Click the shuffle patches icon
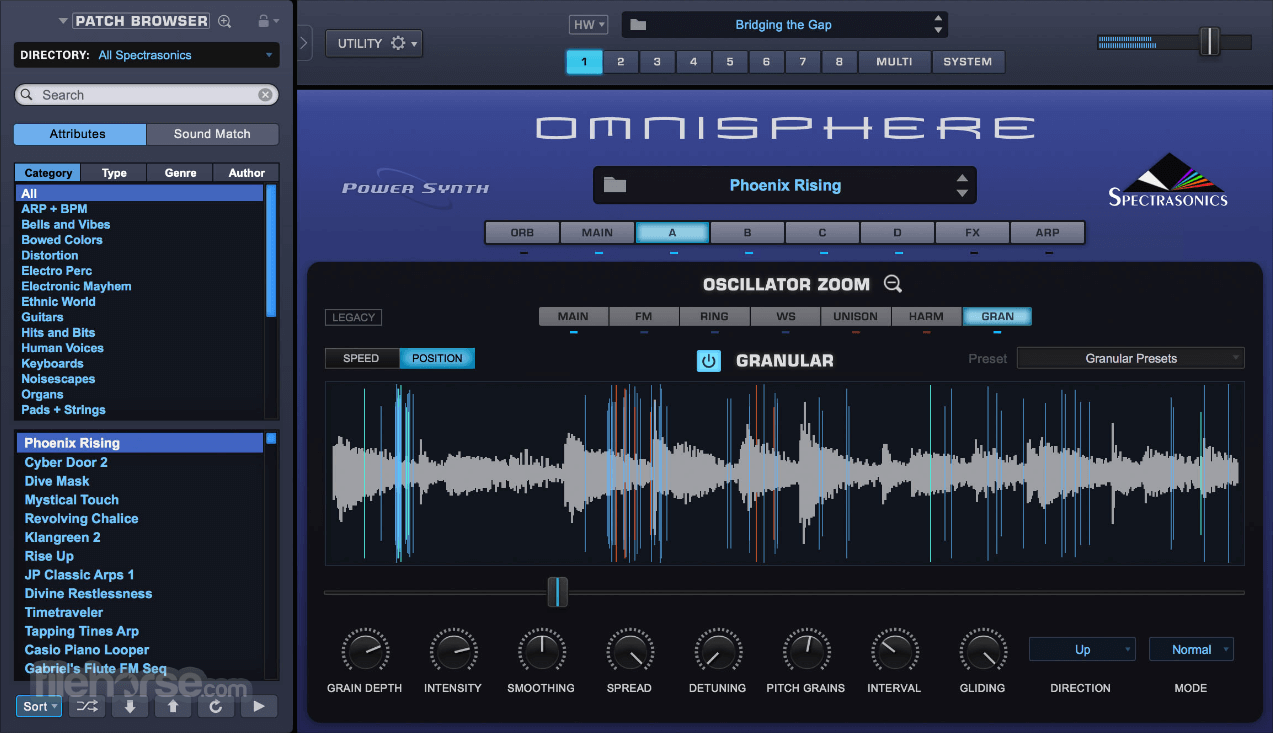The width and height of the screenshot is (1273, 733). click(87, 706)
